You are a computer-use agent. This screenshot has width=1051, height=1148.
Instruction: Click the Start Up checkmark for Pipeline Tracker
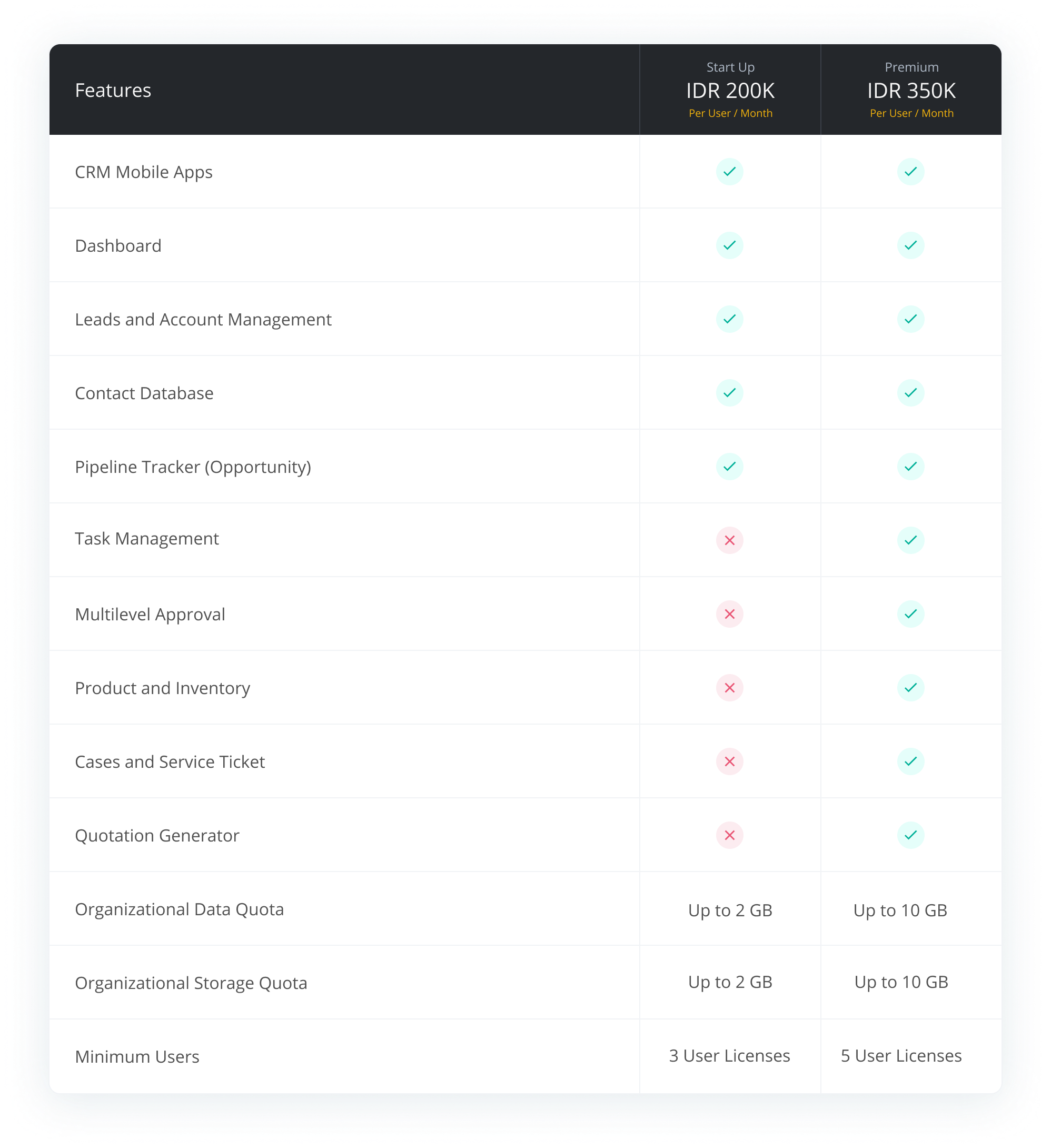[x=729, y=467]
